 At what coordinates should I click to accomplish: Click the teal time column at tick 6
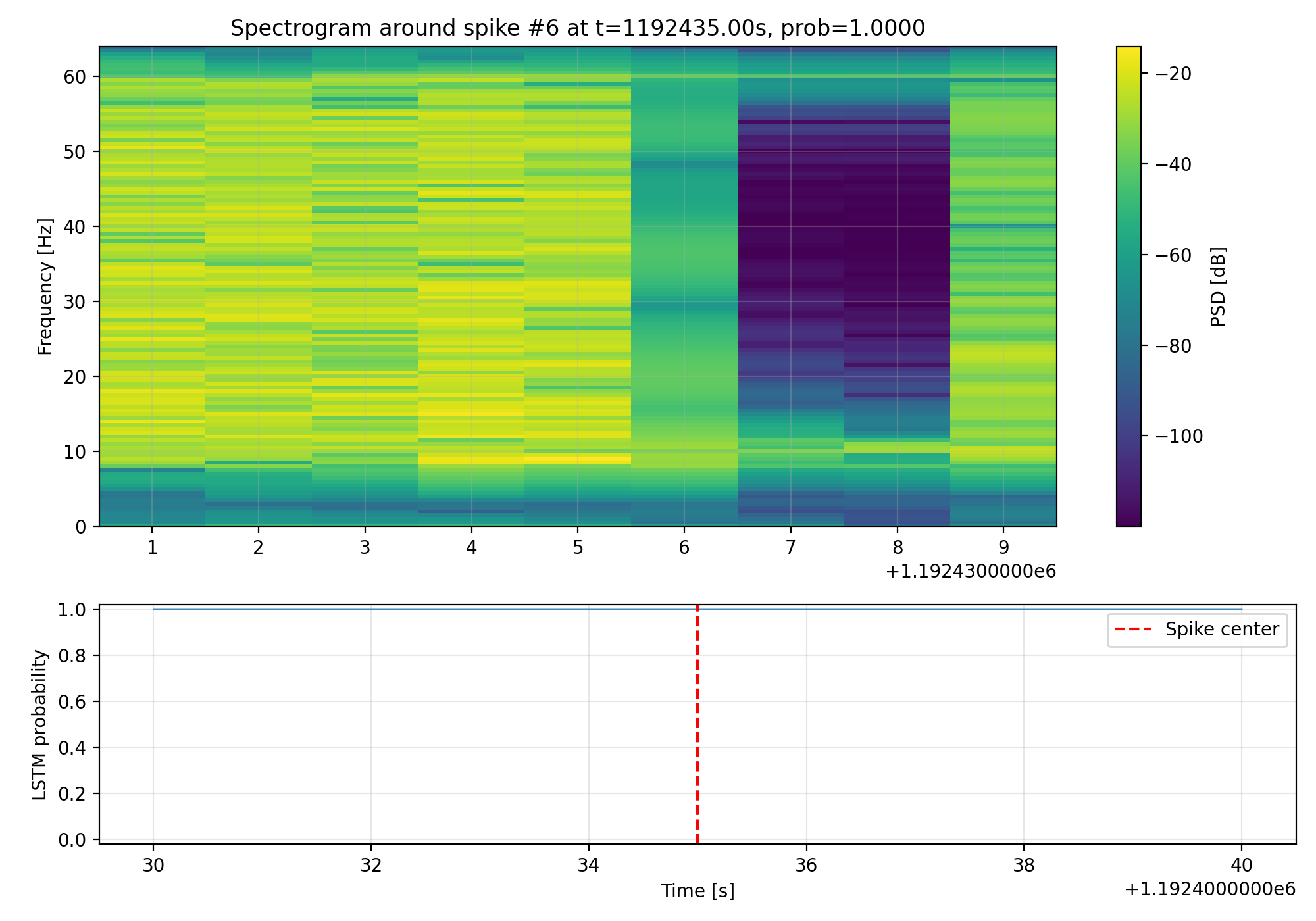tap(684, 197)
